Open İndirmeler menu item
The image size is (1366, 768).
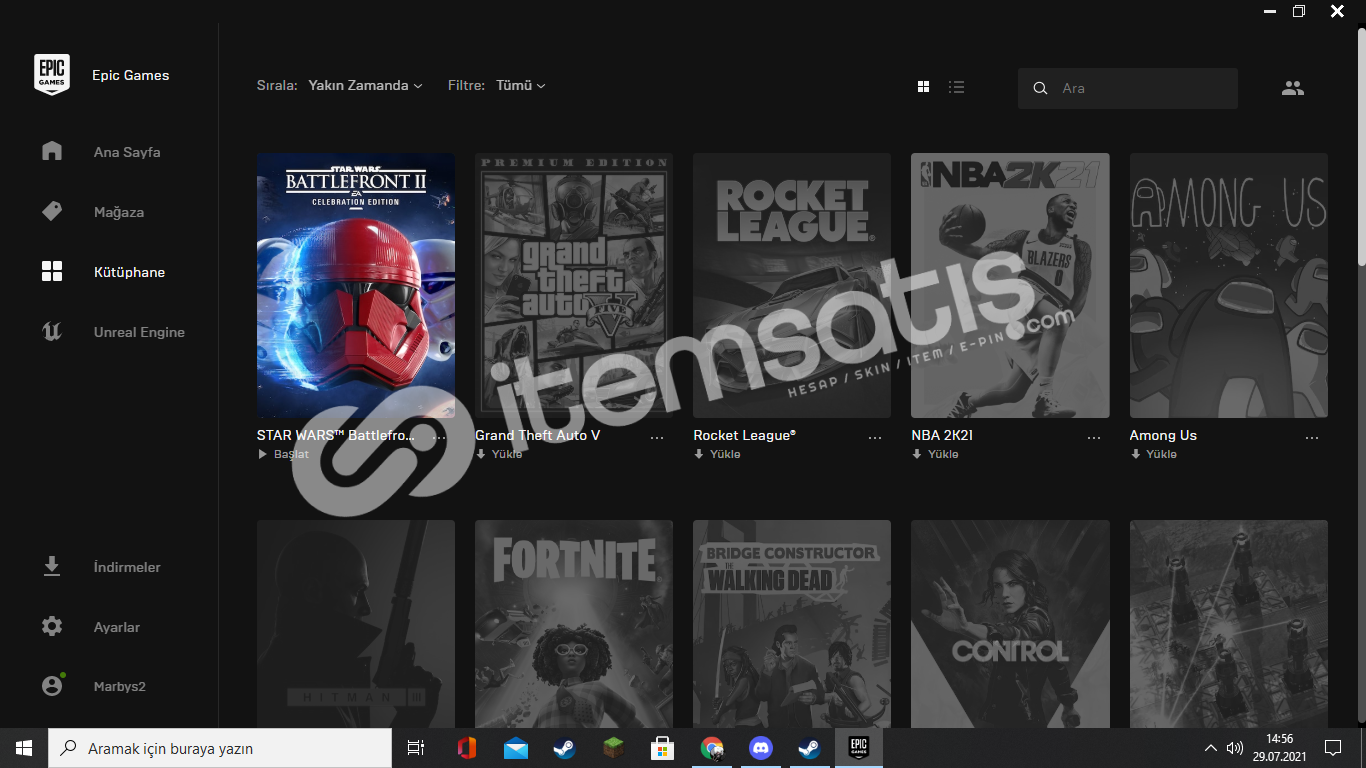pyautogui.click(x=127, y=567)
